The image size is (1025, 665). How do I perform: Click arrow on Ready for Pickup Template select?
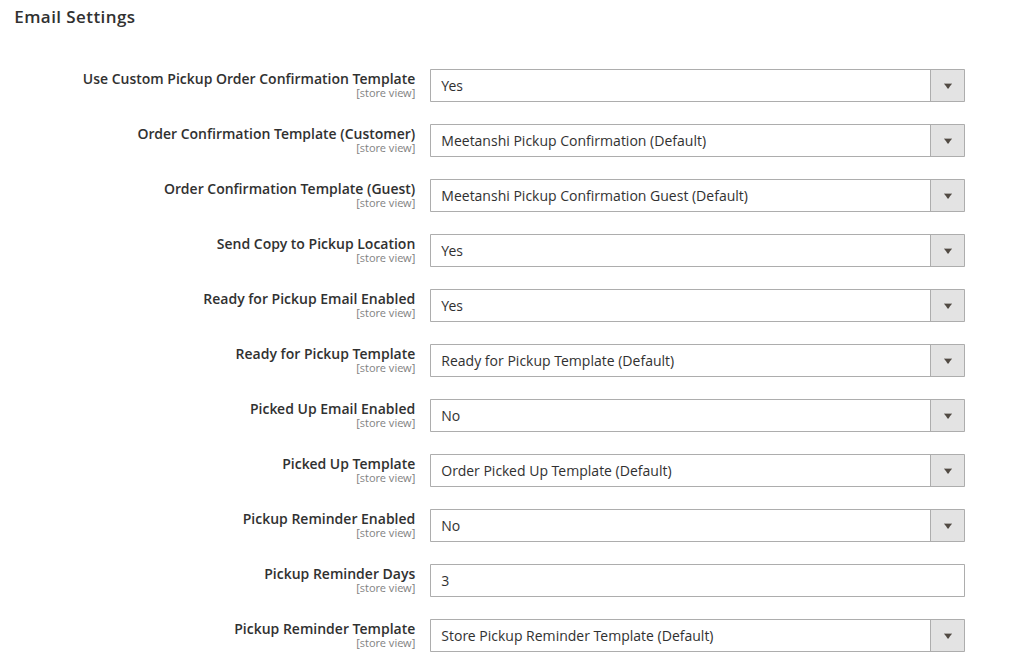(x=947, y=360)
